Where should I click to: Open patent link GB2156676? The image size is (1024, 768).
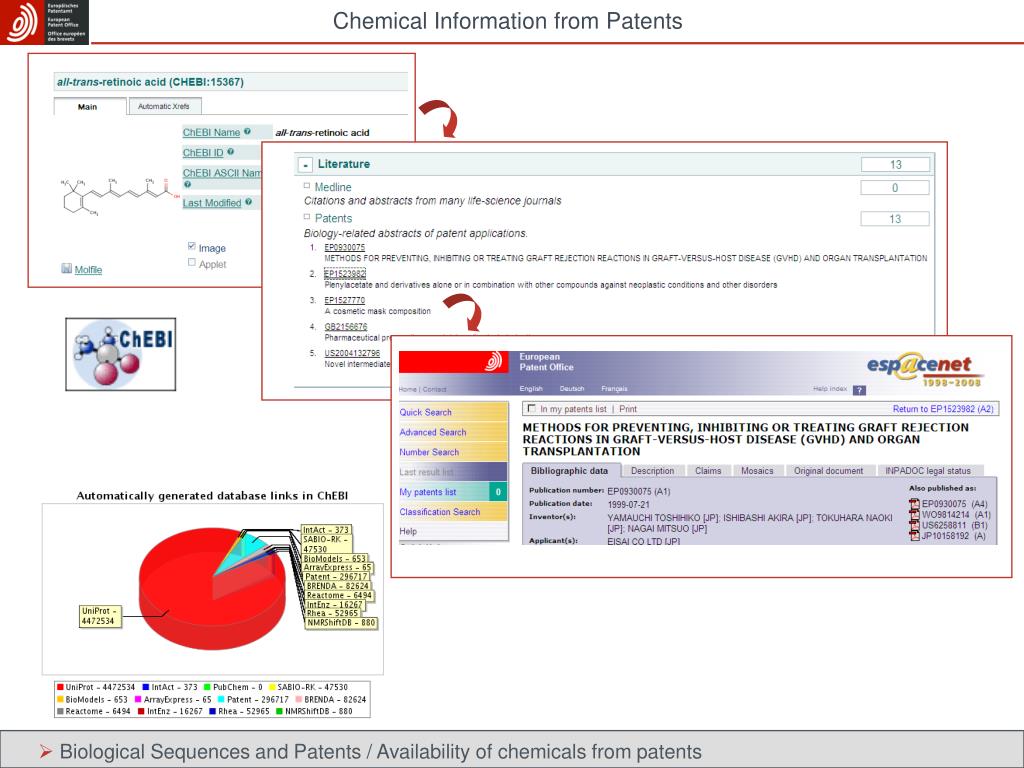click(346, 327)
